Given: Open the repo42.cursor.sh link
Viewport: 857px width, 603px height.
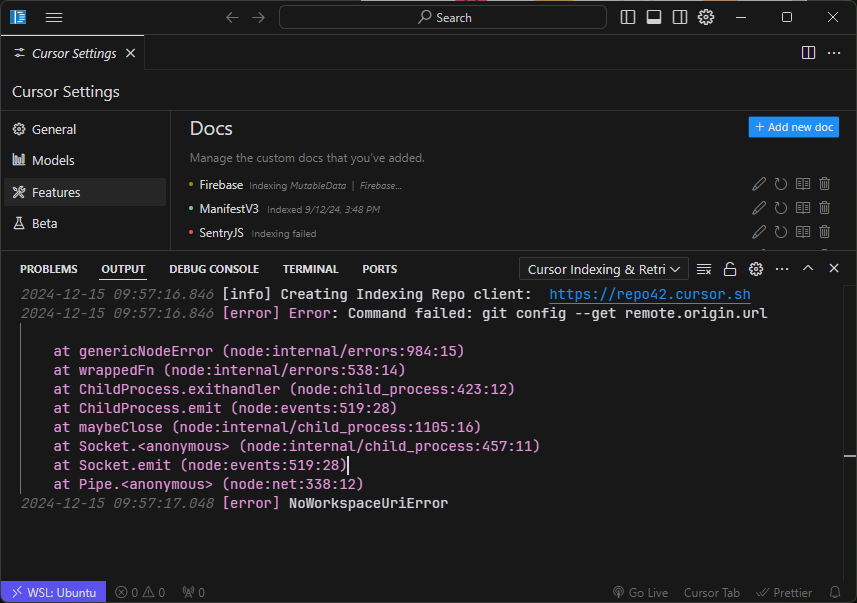Looking at the screenshot, I should tap(649, 294).
